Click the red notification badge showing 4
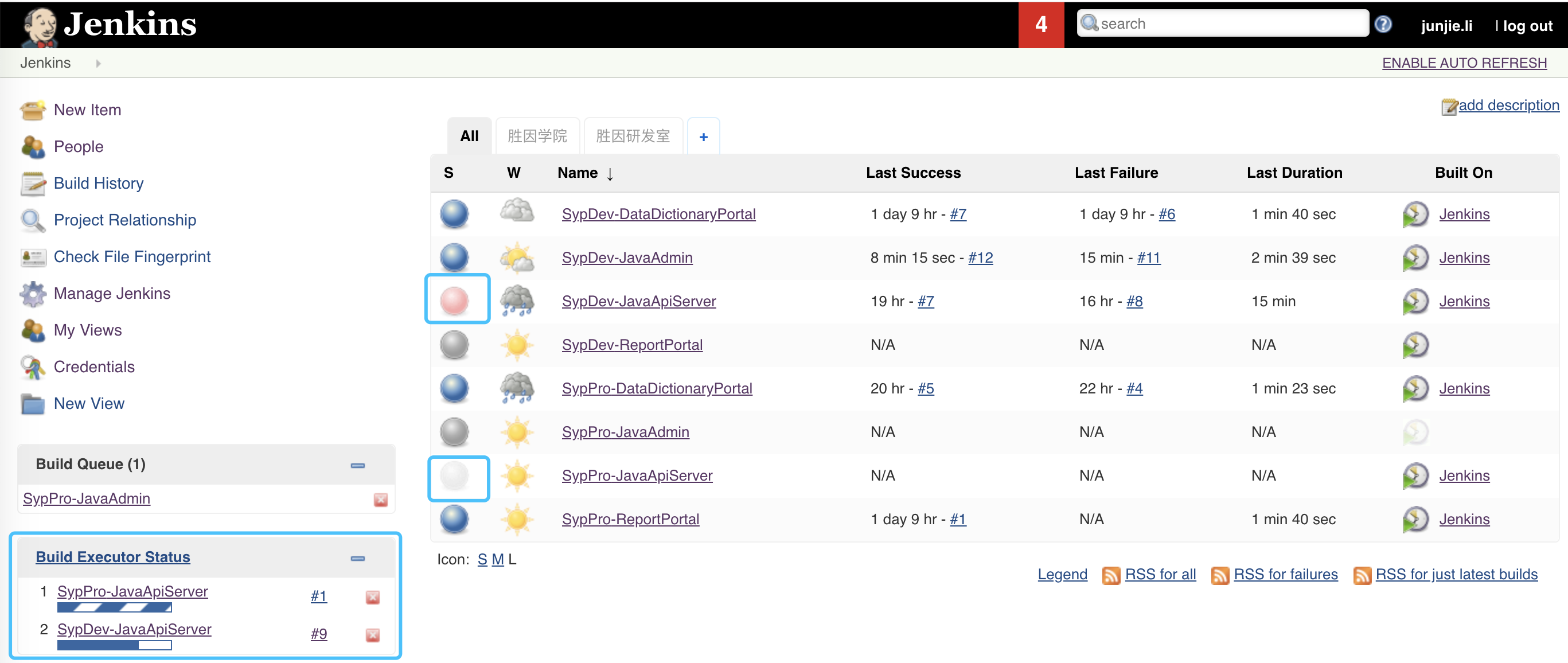1568x663 pixels. pyautogui.click(x=1041, y=24)
